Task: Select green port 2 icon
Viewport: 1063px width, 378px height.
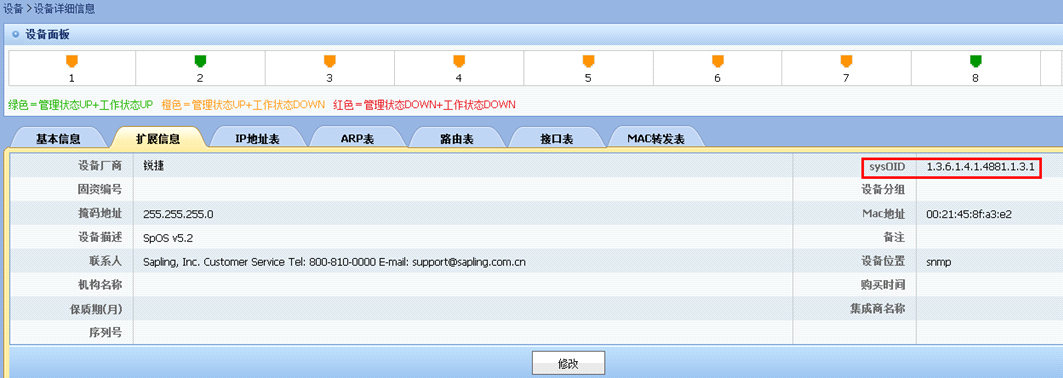Action: [200, 62]
